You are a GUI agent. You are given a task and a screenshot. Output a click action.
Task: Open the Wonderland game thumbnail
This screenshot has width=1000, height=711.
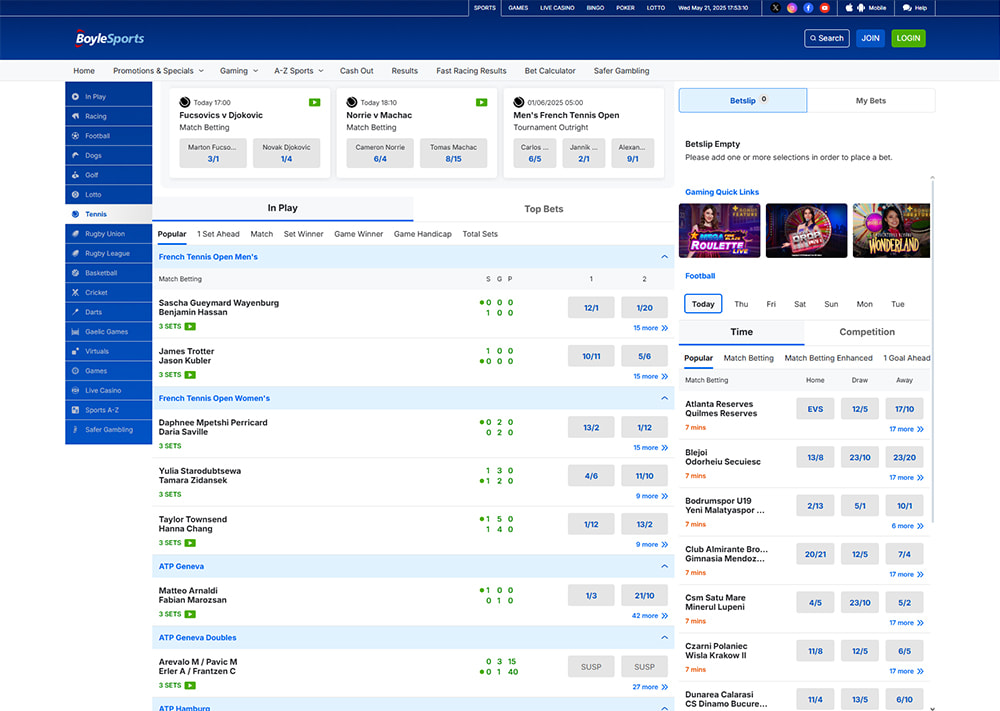[891, 231]
